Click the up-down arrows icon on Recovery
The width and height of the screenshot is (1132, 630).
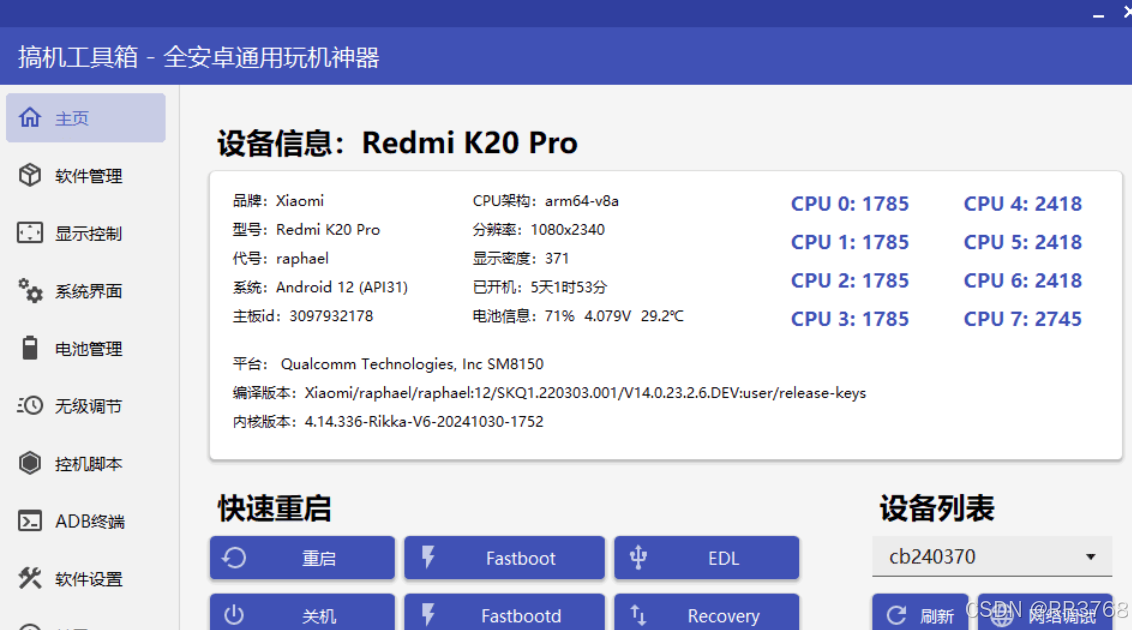638,615
